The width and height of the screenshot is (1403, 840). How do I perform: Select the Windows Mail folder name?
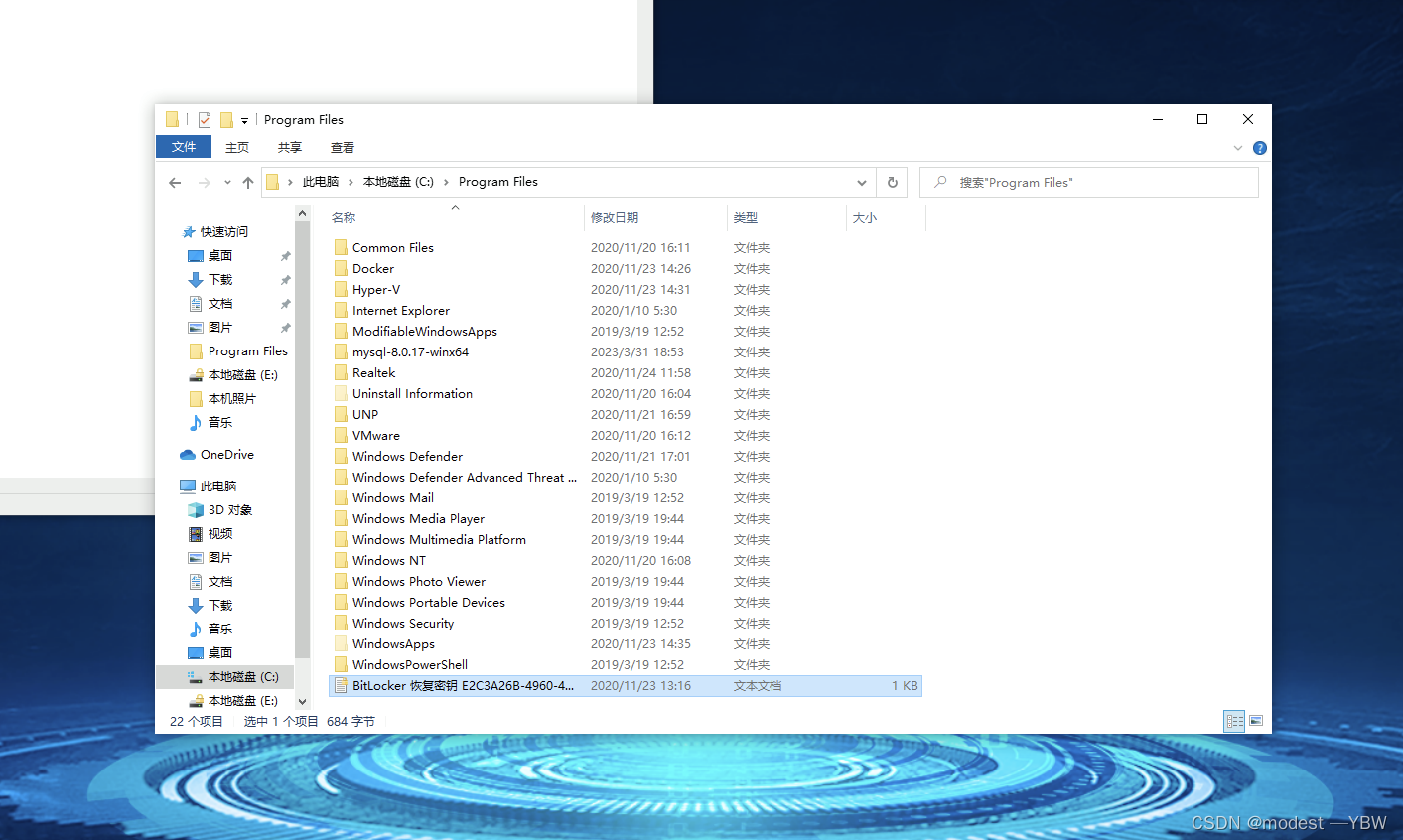point(393,497)
